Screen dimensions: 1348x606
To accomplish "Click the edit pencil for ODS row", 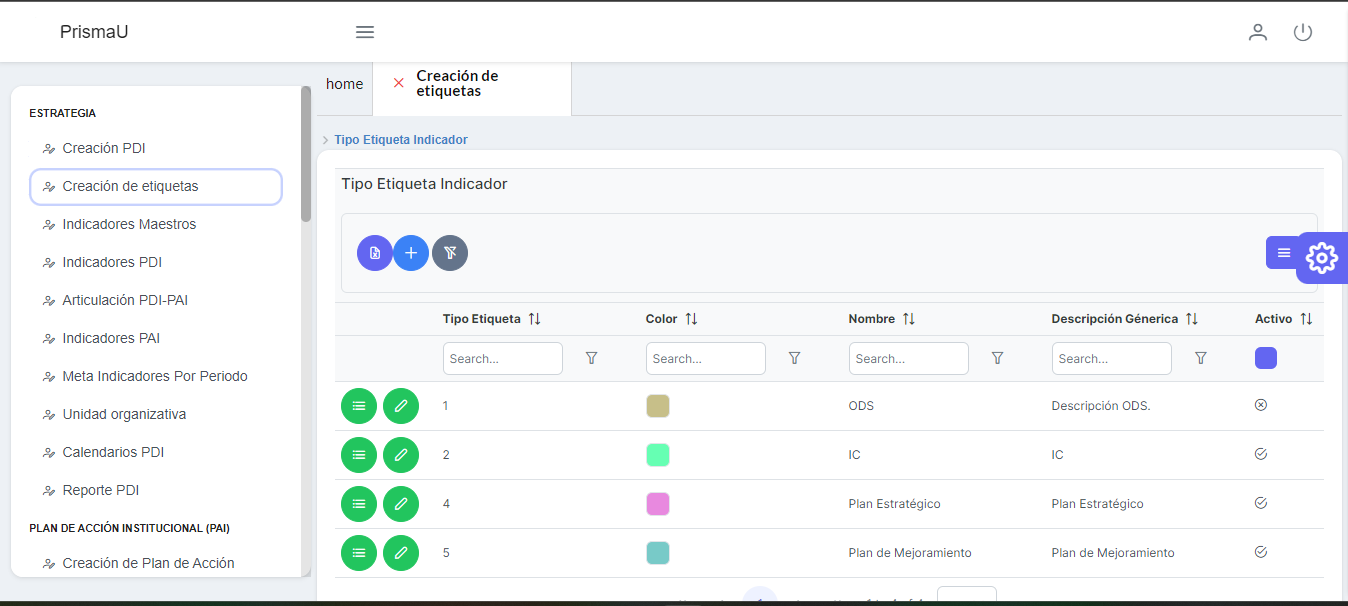I will (401, 406).
